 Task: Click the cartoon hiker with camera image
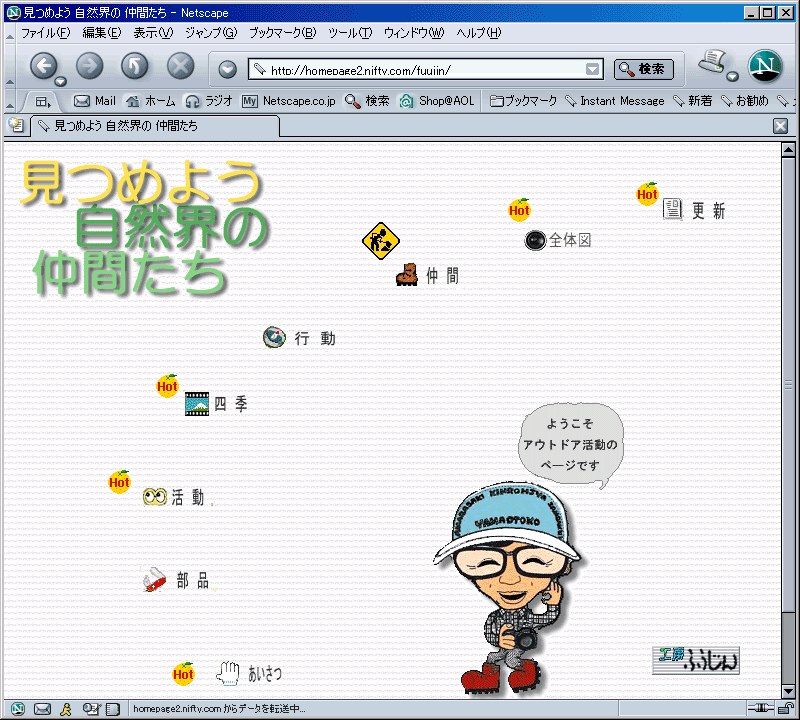(x=509, y=588)
